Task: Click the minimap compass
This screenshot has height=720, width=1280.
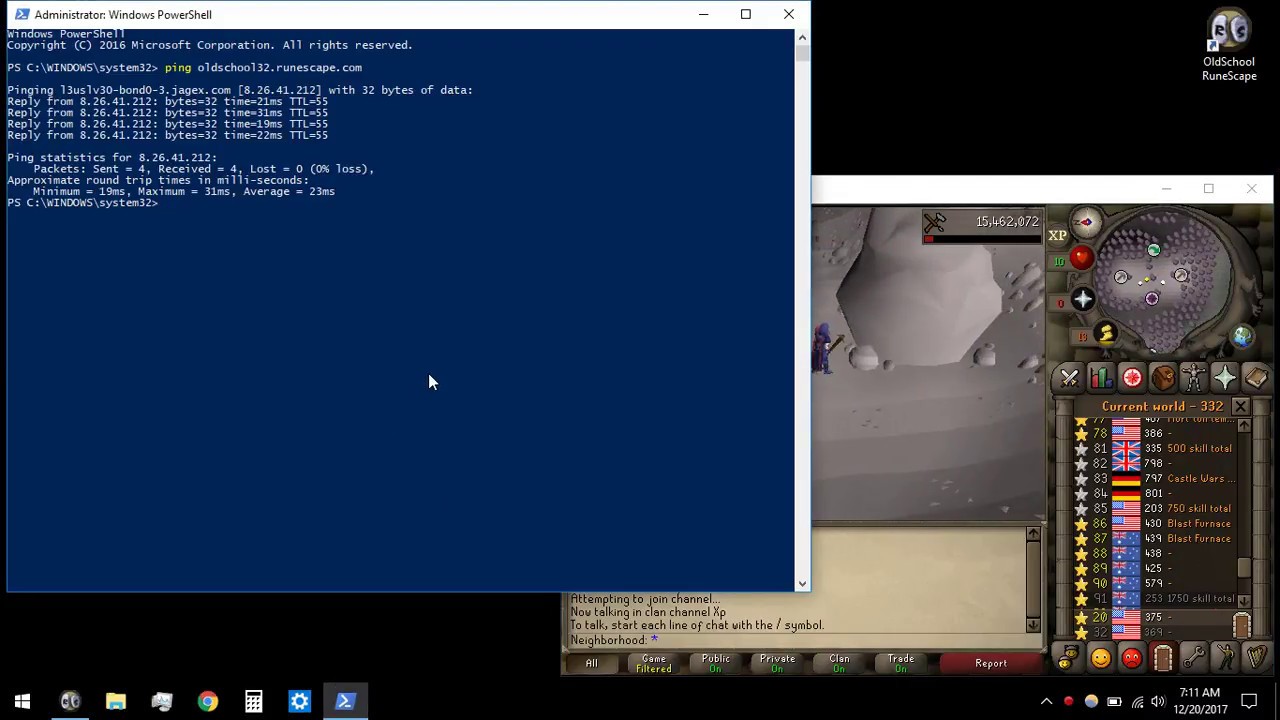Action: tap(1086, 222)
